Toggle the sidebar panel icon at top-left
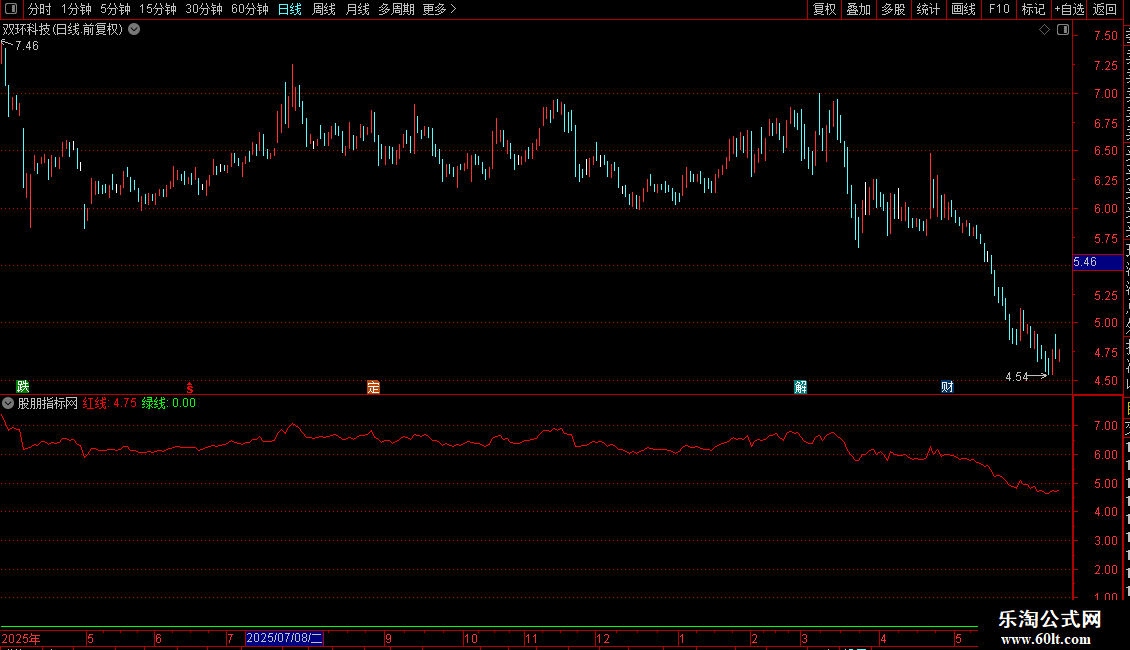The image size is (1130, 650). pos(11,9)
